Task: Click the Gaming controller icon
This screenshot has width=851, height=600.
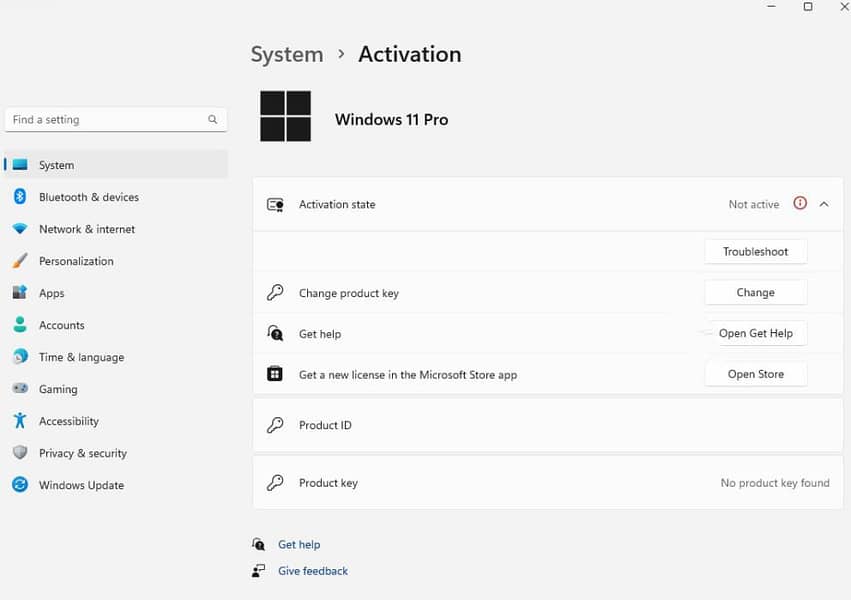Action: 20,388
